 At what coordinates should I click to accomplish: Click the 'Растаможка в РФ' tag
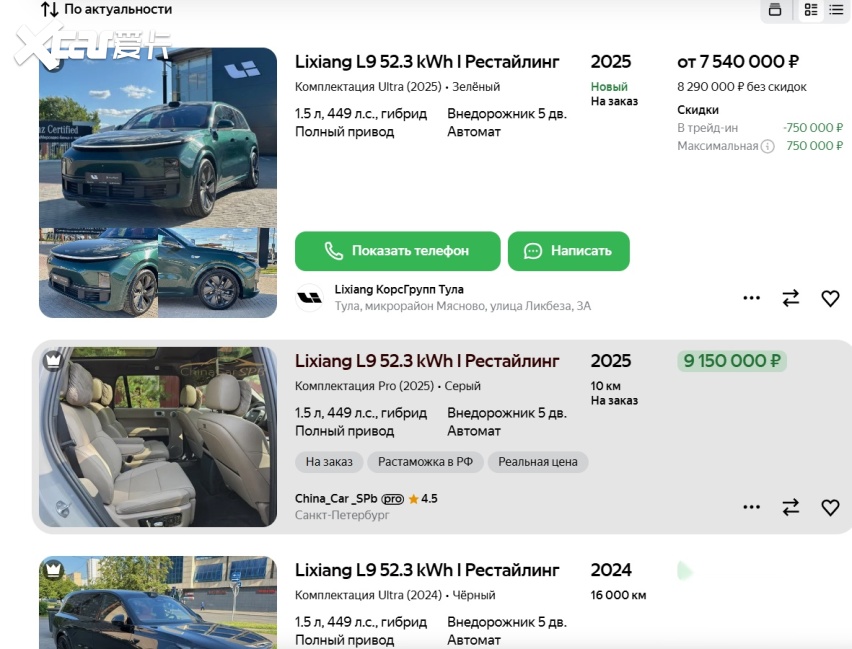click(x=425, y=462)
